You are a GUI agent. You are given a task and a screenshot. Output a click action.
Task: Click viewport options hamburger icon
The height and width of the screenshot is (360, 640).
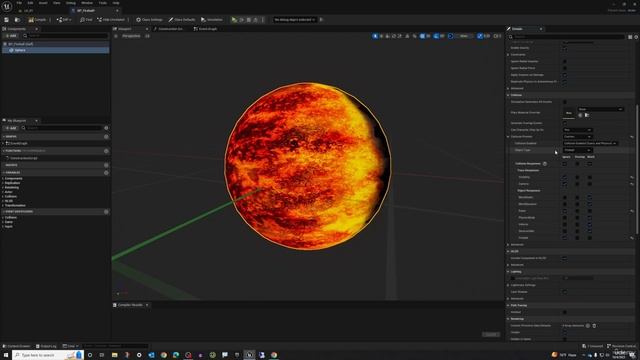coord(116,36)
